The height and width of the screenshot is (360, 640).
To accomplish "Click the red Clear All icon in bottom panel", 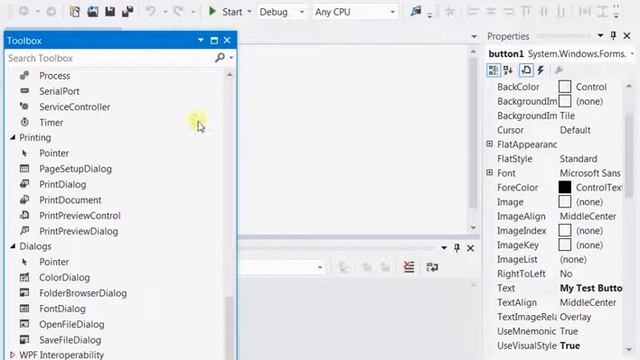I will (x=409, y=267).
